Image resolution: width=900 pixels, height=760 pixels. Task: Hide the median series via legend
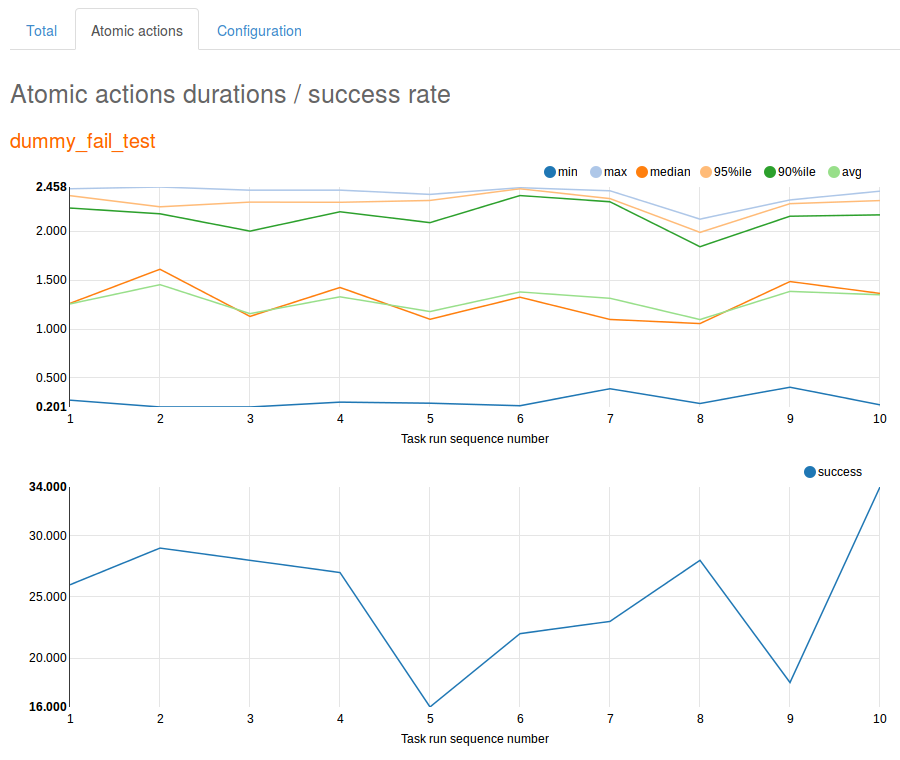pos(642,172)
